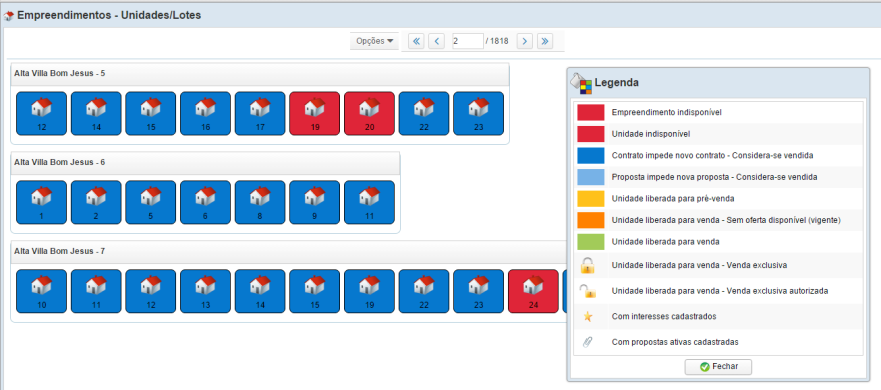Click the closed padlock Venda exclusiva icon
Viewport: 881px width, 390px height.
tap(588, 265)
